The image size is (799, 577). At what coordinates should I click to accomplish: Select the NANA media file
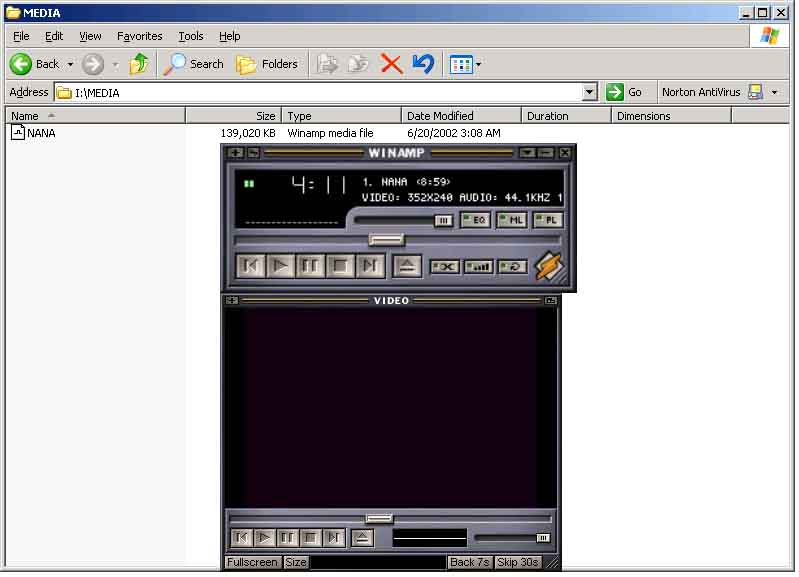pos(34,133)
